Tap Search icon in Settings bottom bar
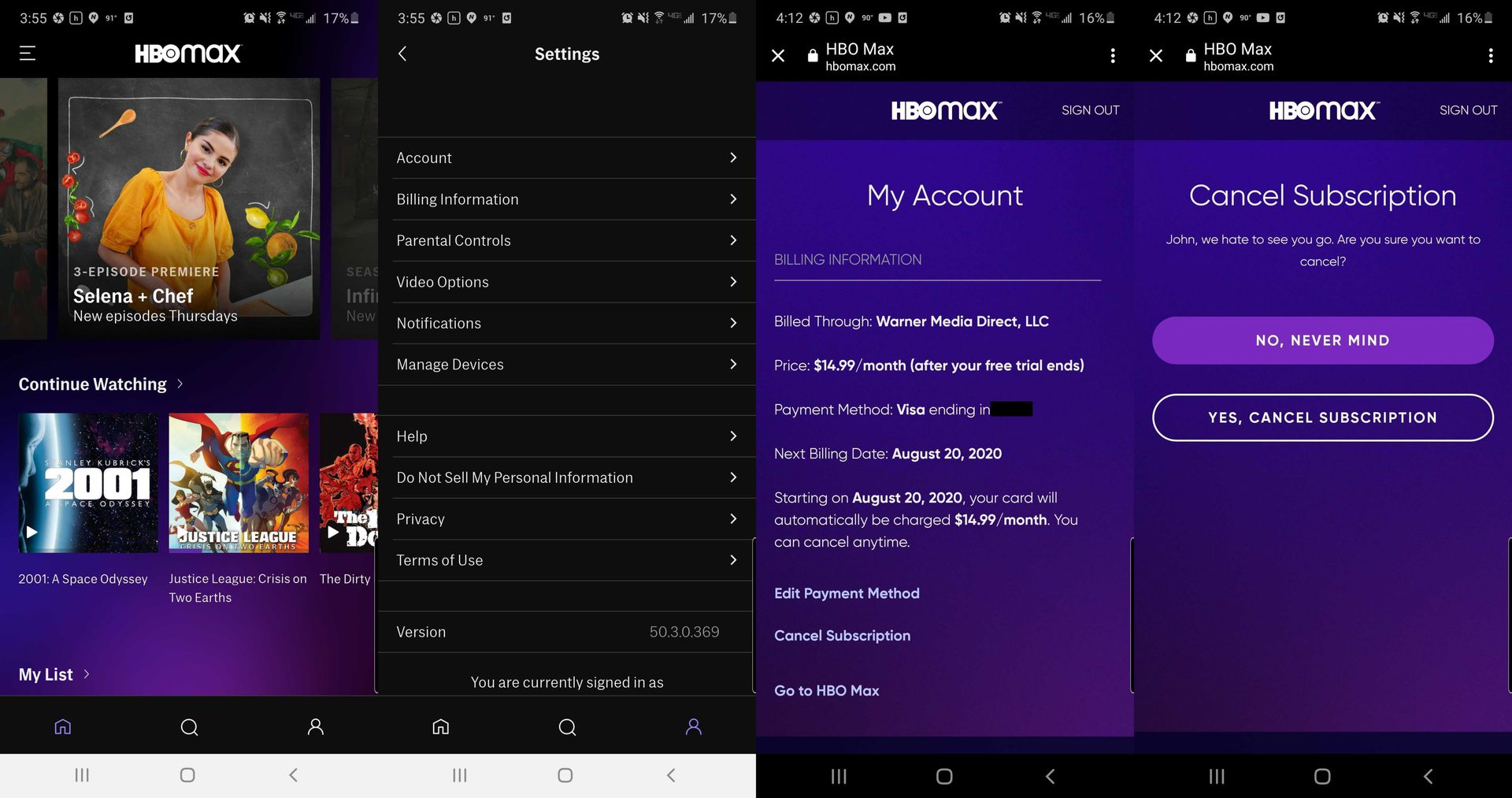 coord(567,726)
